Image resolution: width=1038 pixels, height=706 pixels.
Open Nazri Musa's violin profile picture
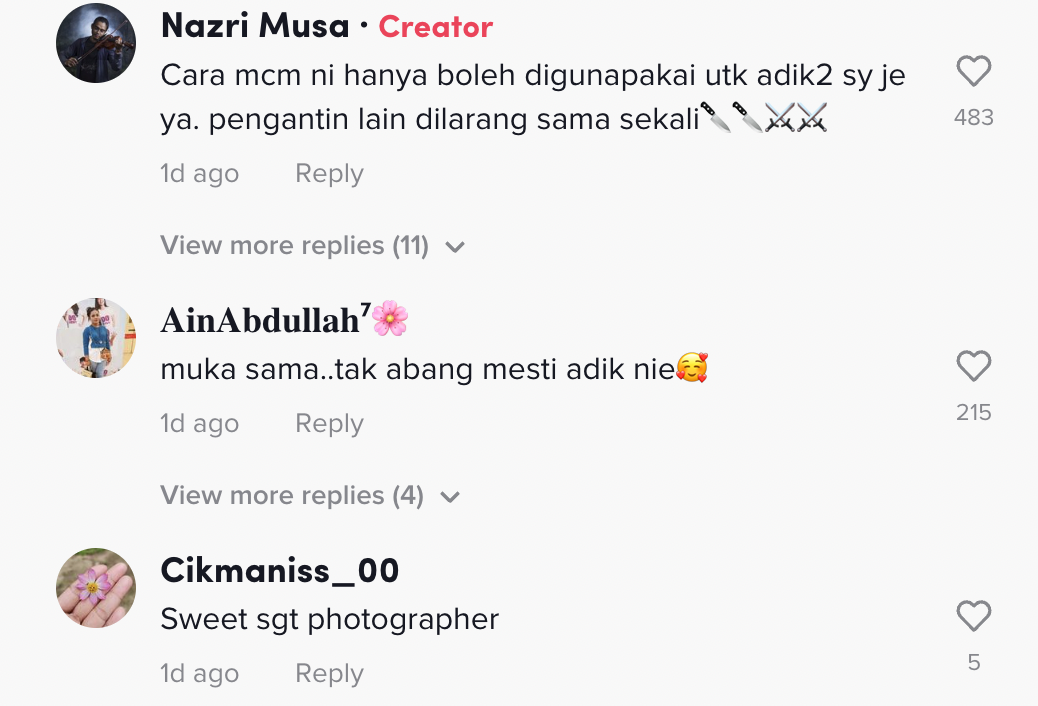[x=96, y=43]
